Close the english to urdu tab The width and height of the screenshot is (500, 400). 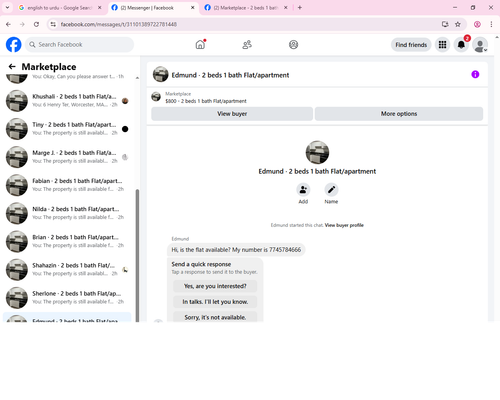tap(99, 8)
